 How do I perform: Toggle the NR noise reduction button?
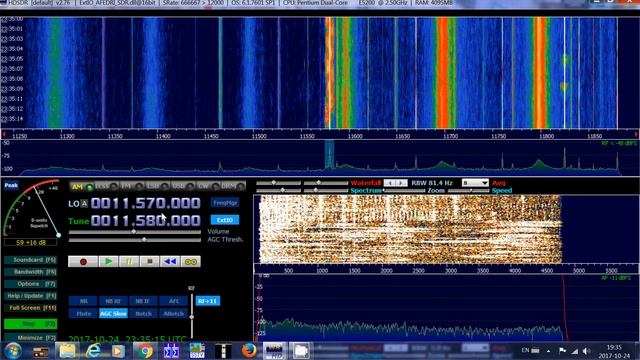tap(83, 301)
